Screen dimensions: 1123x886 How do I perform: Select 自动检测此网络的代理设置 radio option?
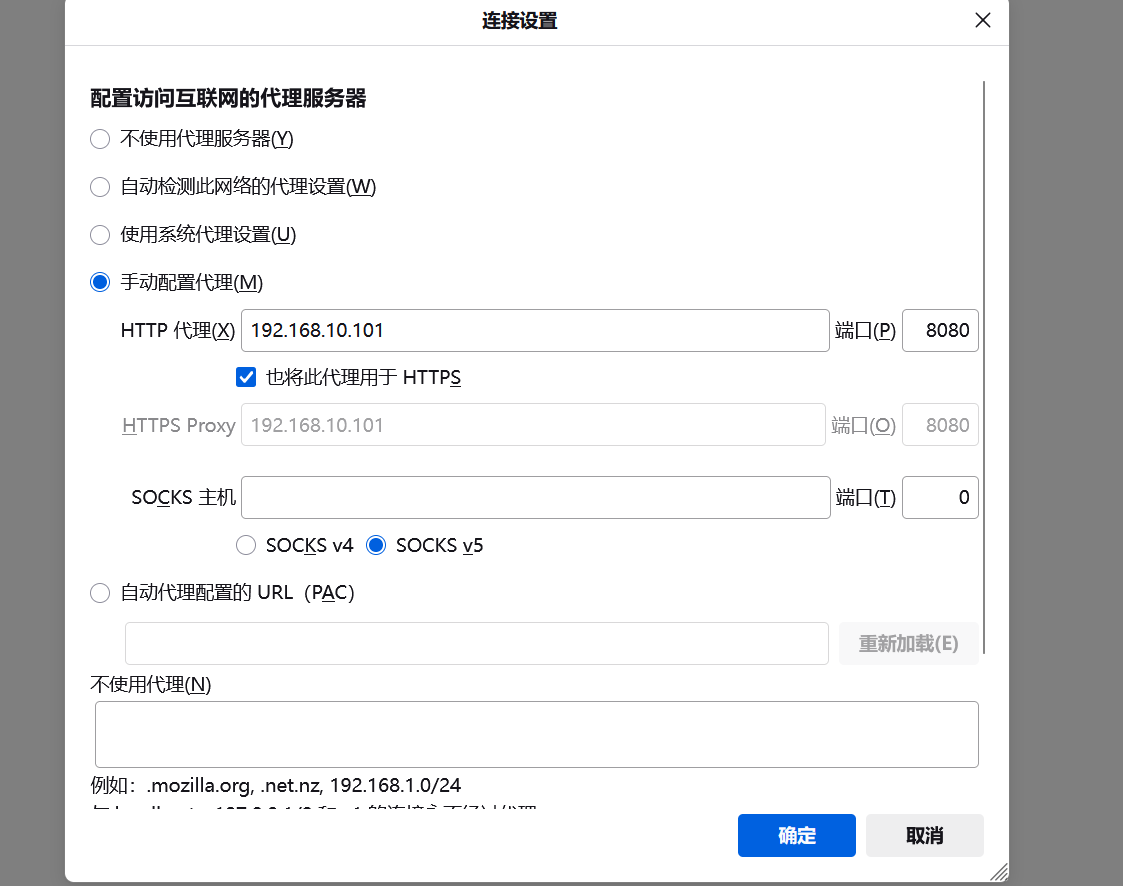coord(100,187)
